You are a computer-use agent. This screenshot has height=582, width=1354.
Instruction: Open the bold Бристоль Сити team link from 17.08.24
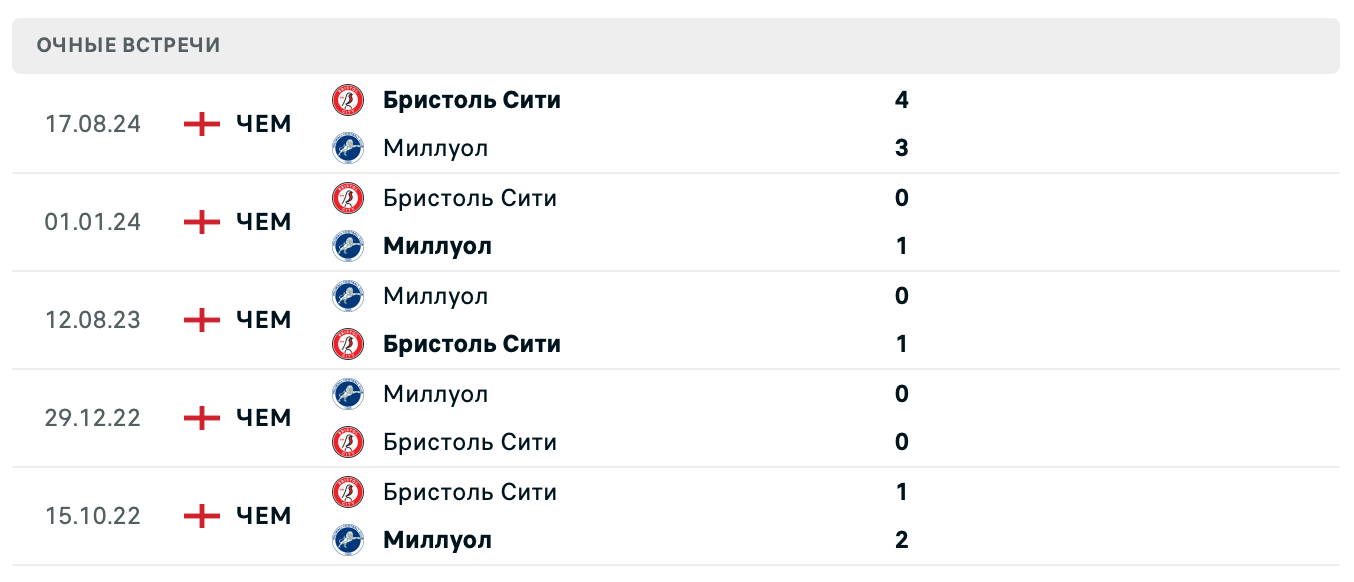coord(472,100)
